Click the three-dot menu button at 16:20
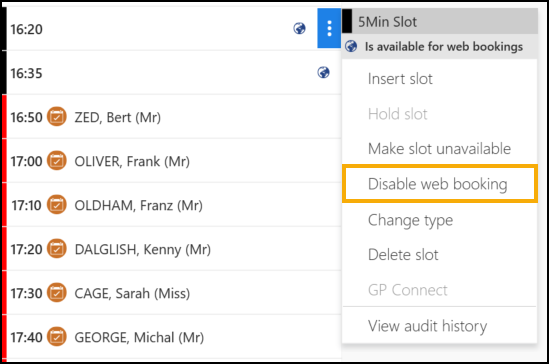Screen dimensions: 549x364 [x=329, y=28]
